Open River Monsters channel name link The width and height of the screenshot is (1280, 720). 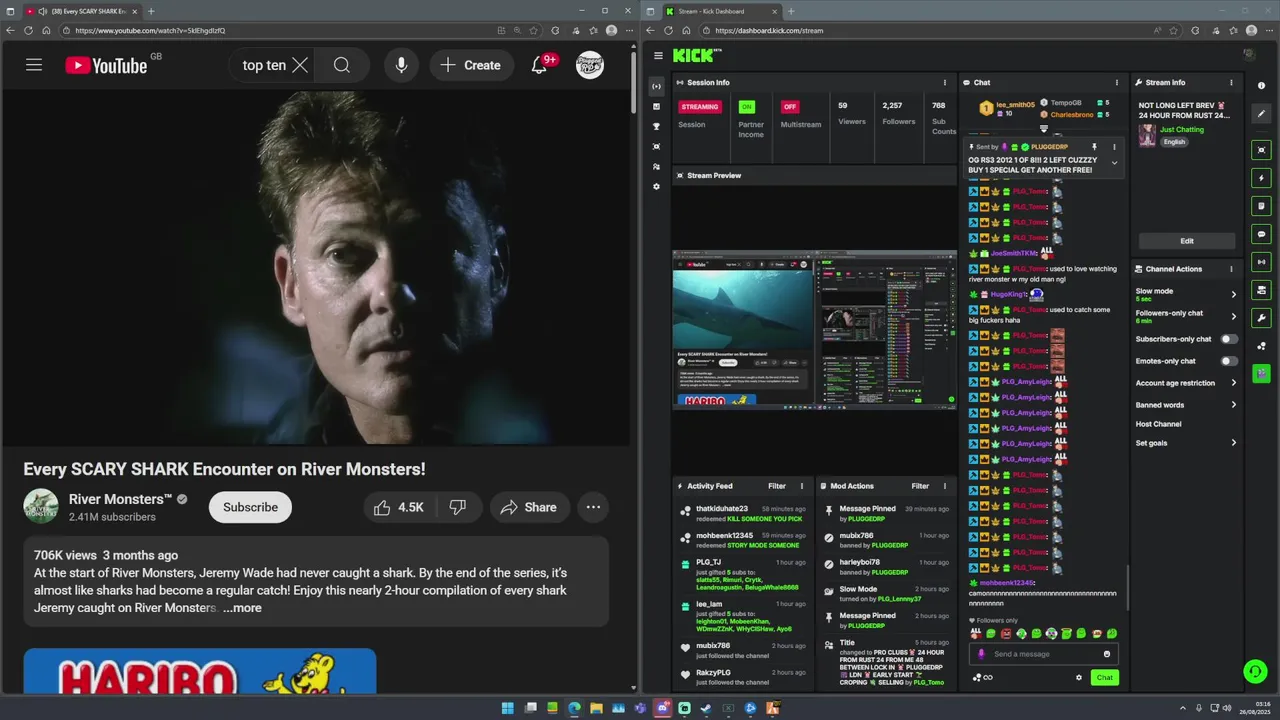(x=120, y=499)
